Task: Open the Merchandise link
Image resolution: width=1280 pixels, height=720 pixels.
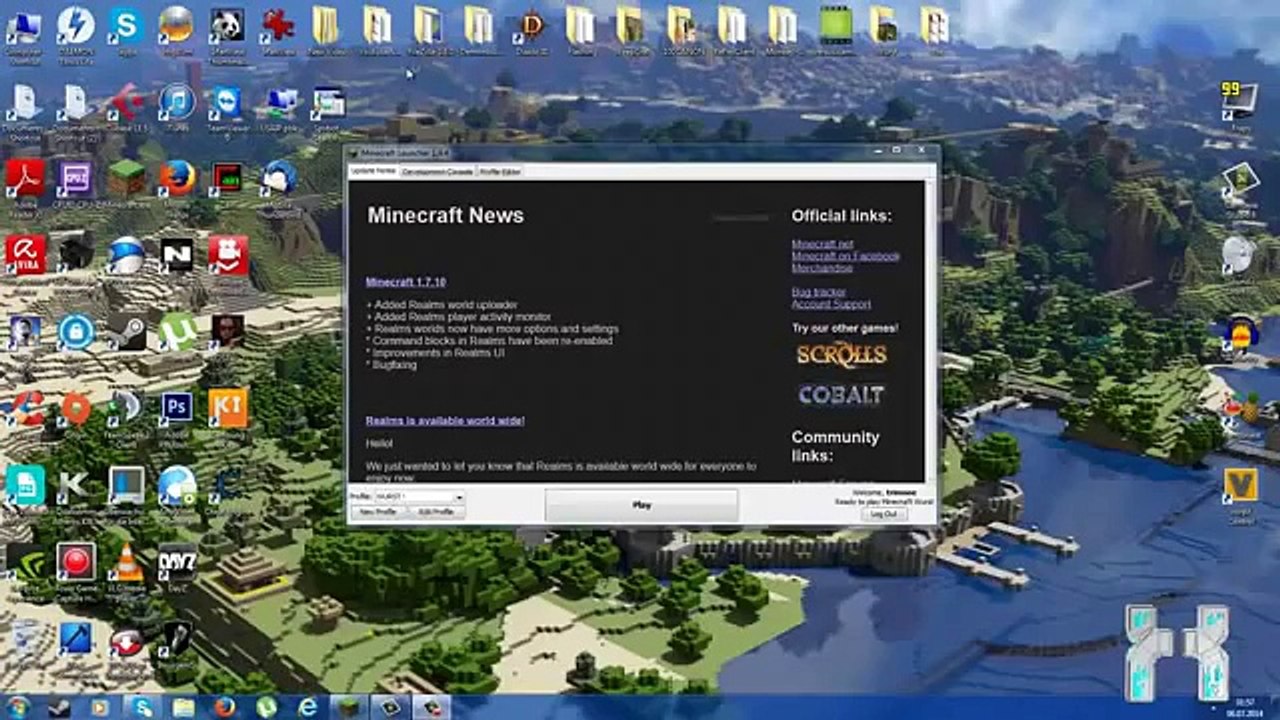Action: [822, 268]
